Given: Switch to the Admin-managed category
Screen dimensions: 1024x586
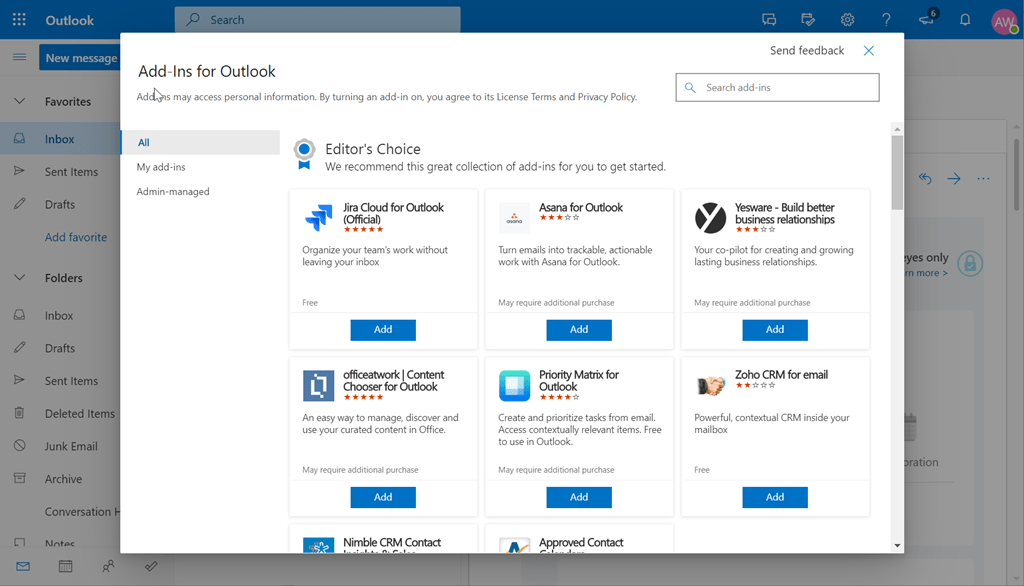Looking at the screenshot, I should coord(172,191).
